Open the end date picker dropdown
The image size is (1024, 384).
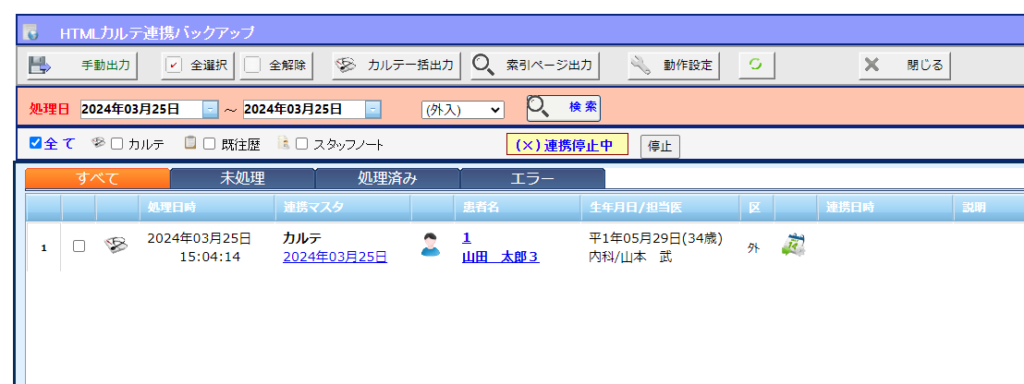[373, 109]
